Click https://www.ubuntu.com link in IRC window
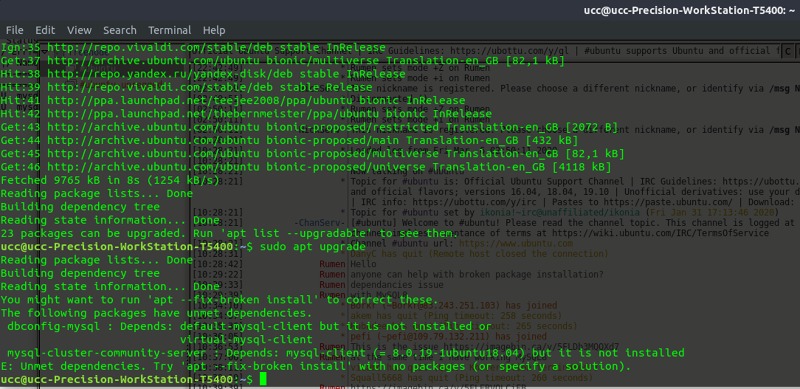This screenshot has height=389, width=800. click(x=516, y=244)
